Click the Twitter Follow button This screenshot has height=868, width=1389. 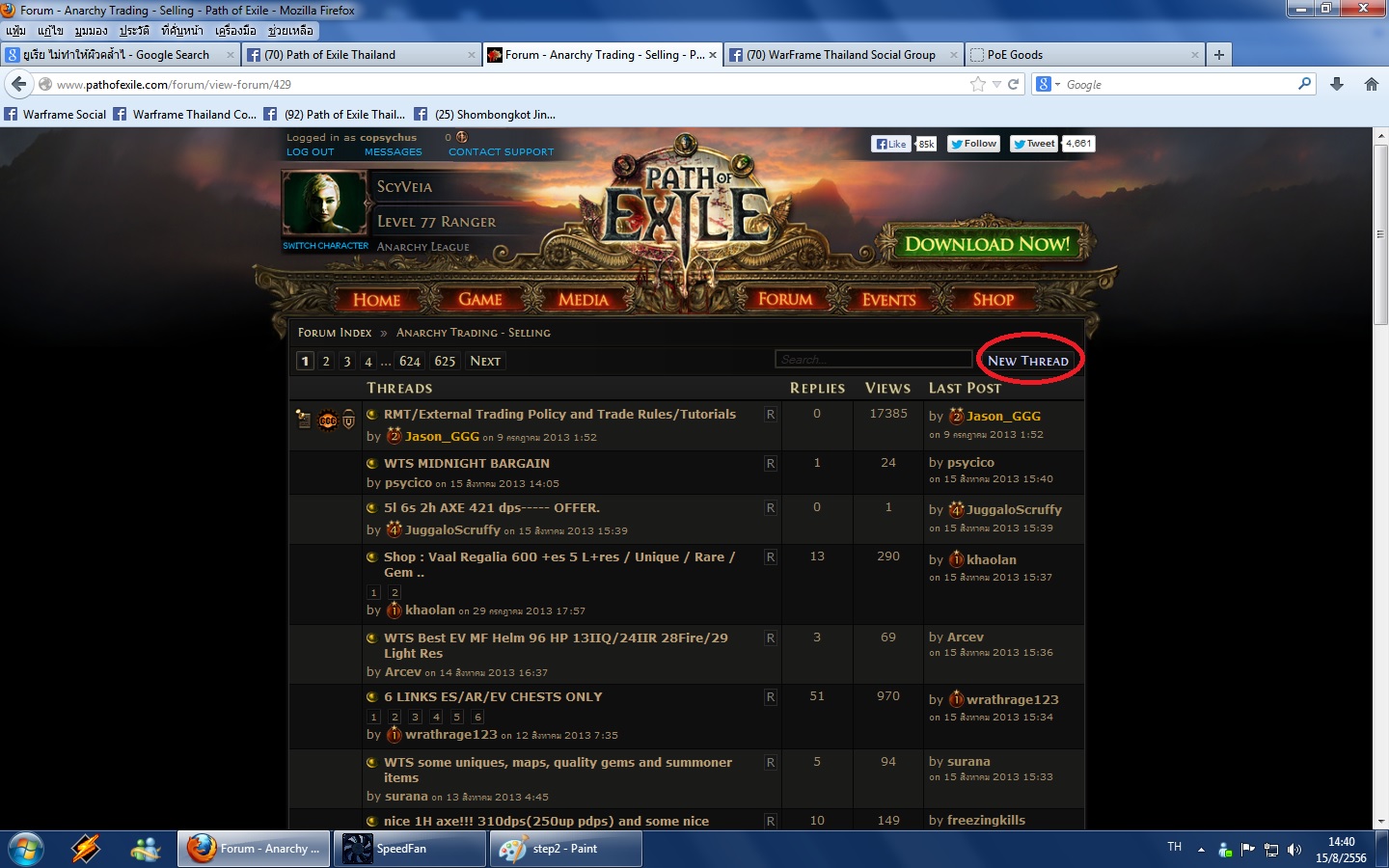[973, 144]
